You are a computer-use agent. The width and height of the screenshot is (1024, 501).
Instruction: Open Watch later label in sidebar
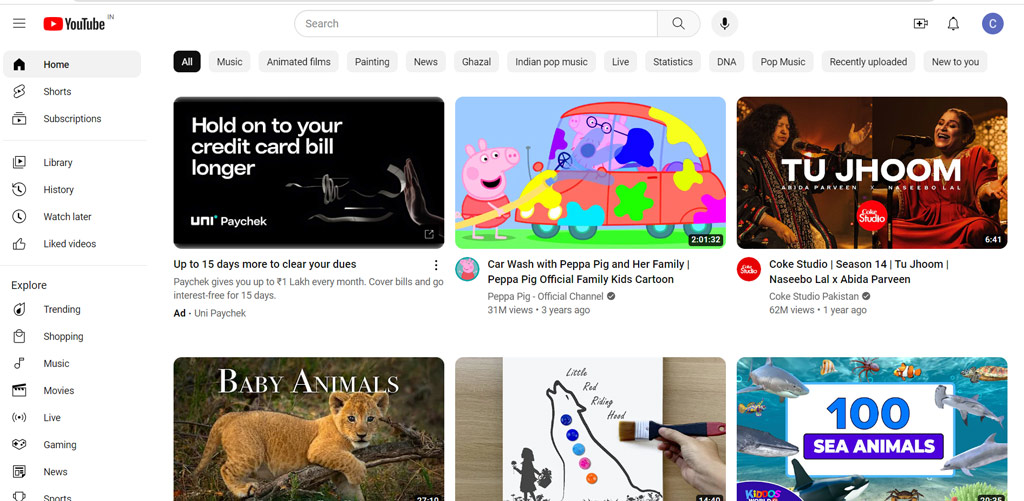click(67, 217)
